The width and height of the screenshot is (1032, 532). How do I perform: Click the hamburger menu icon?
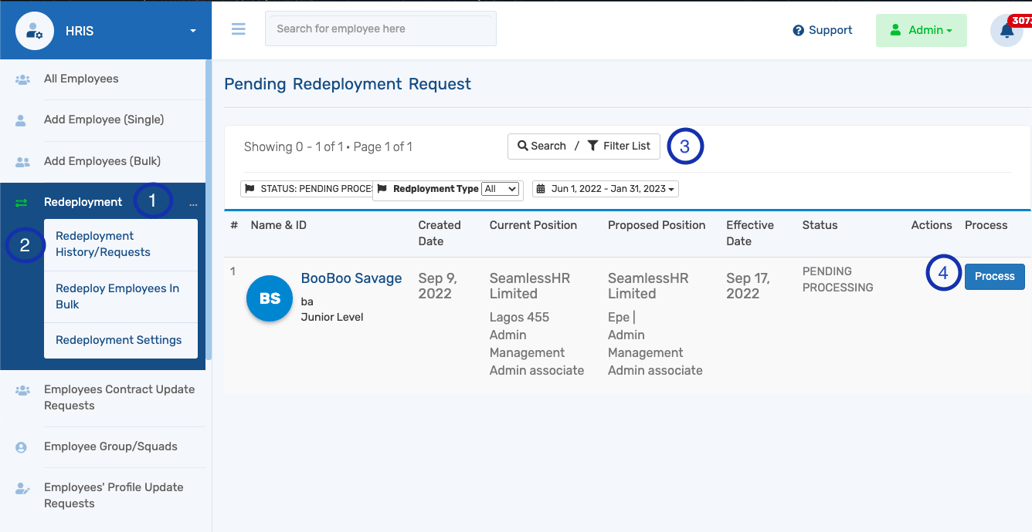click(x=238, y=29)
